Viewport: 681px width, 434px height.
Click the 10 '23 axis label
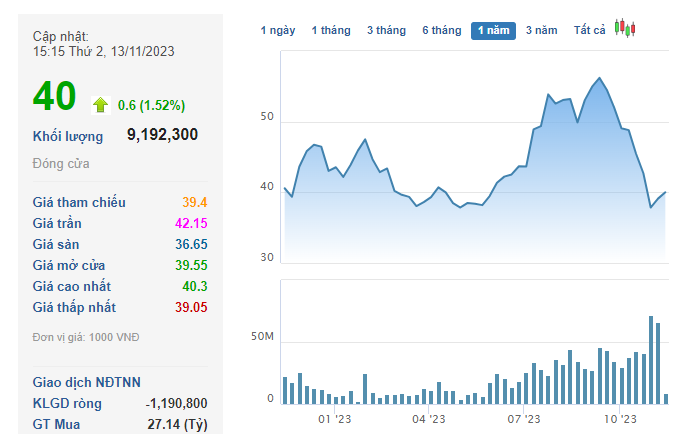(x=620, y=419)
